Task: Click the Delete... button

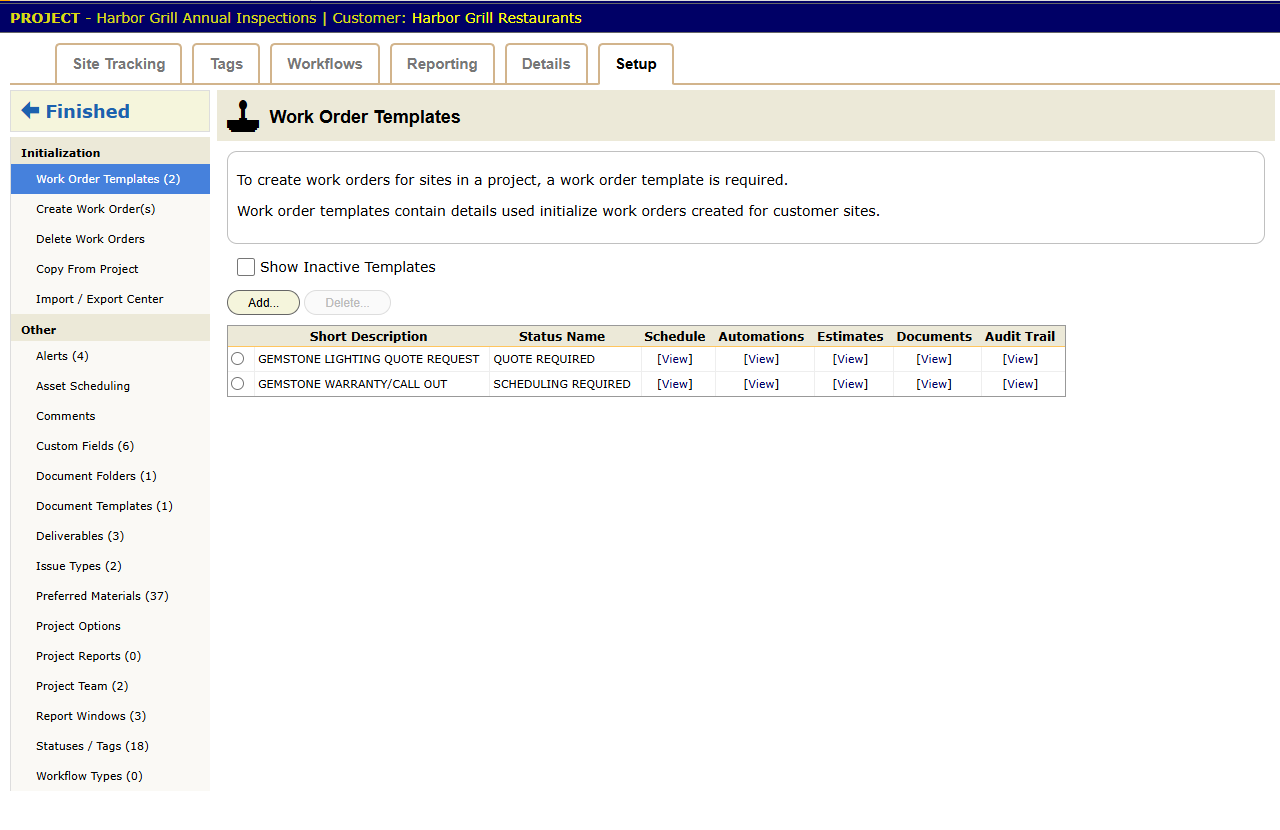Action: click(x=347, y=303)
